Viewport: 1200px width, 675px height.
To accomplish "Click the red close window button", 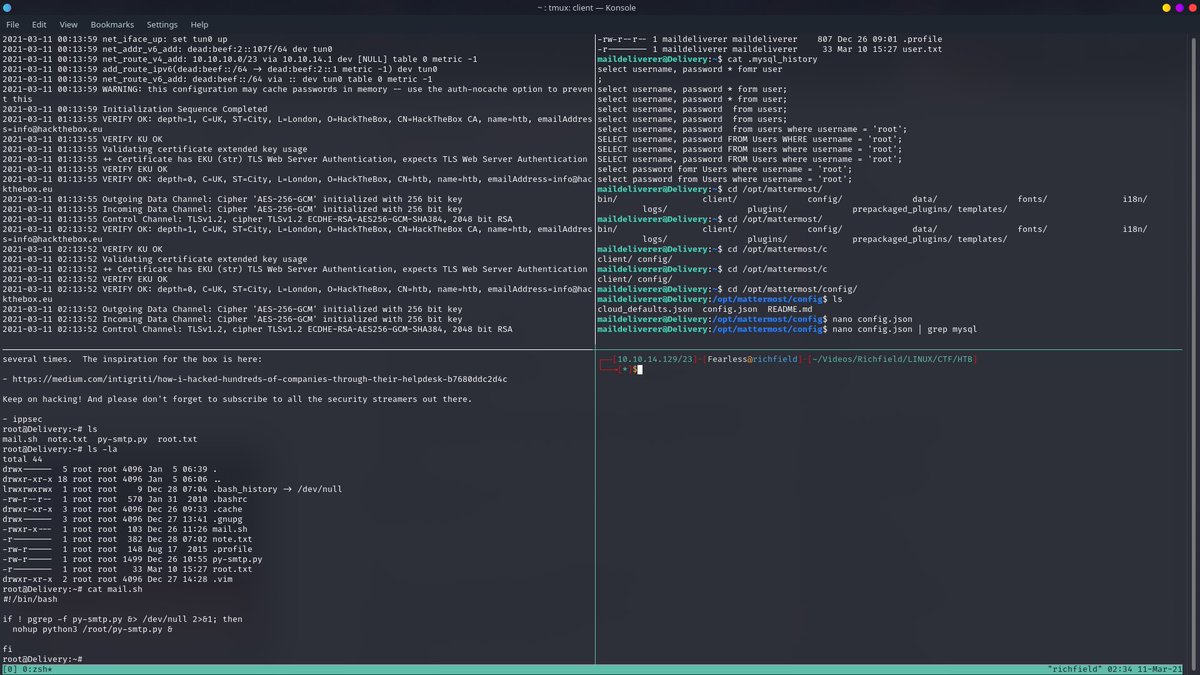I will (1190, 8).
